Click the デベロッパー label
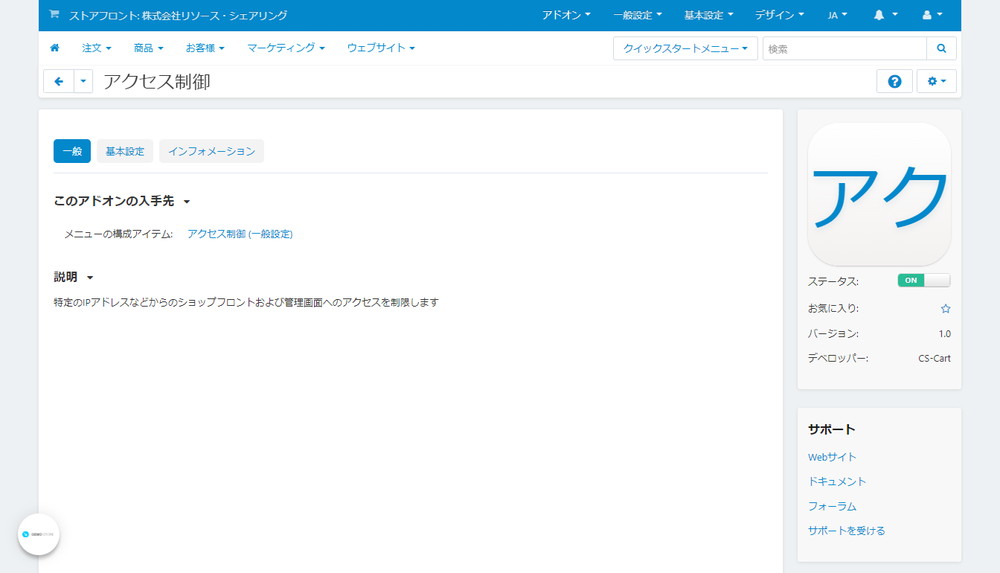This screenshot has width=1000, height=573. (x=838, y=359)
